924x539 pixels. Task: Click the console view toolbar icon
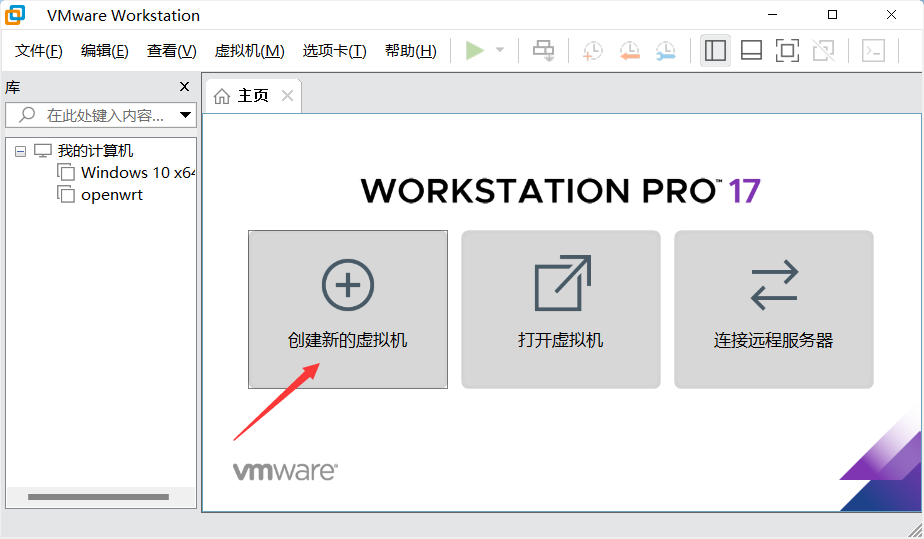tap(873, 51)
